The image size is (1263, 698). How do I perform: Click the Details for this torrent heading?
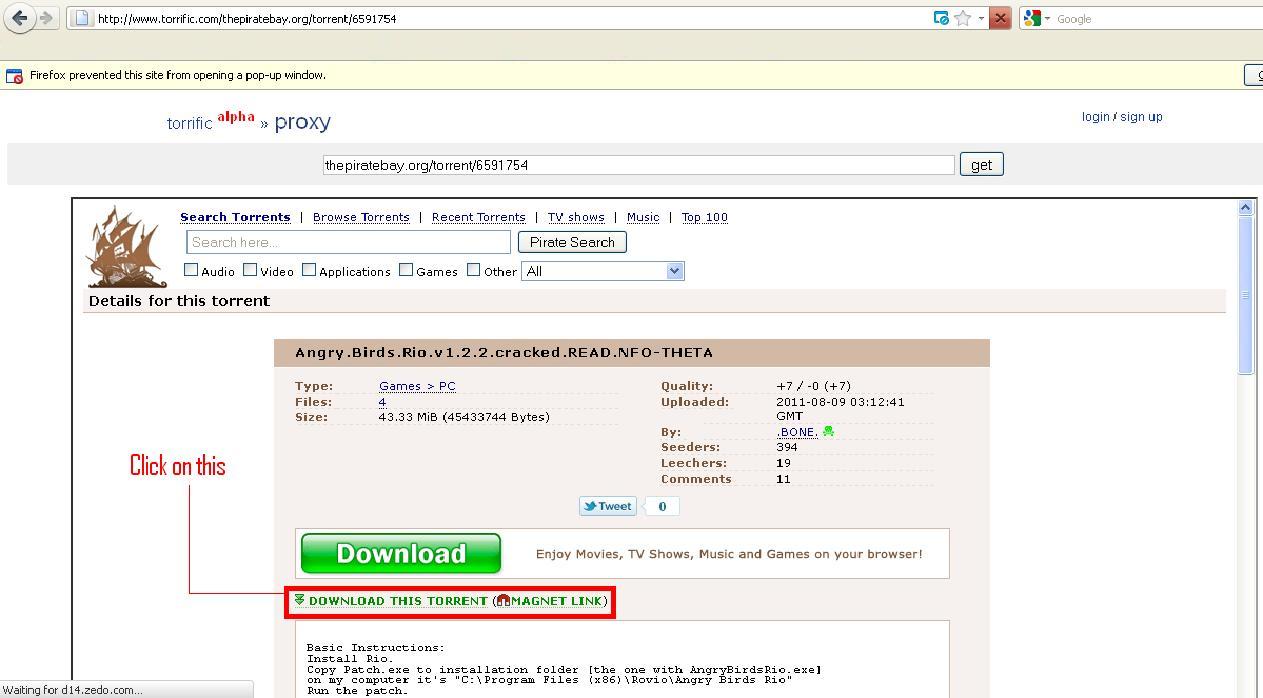[179, 301]
